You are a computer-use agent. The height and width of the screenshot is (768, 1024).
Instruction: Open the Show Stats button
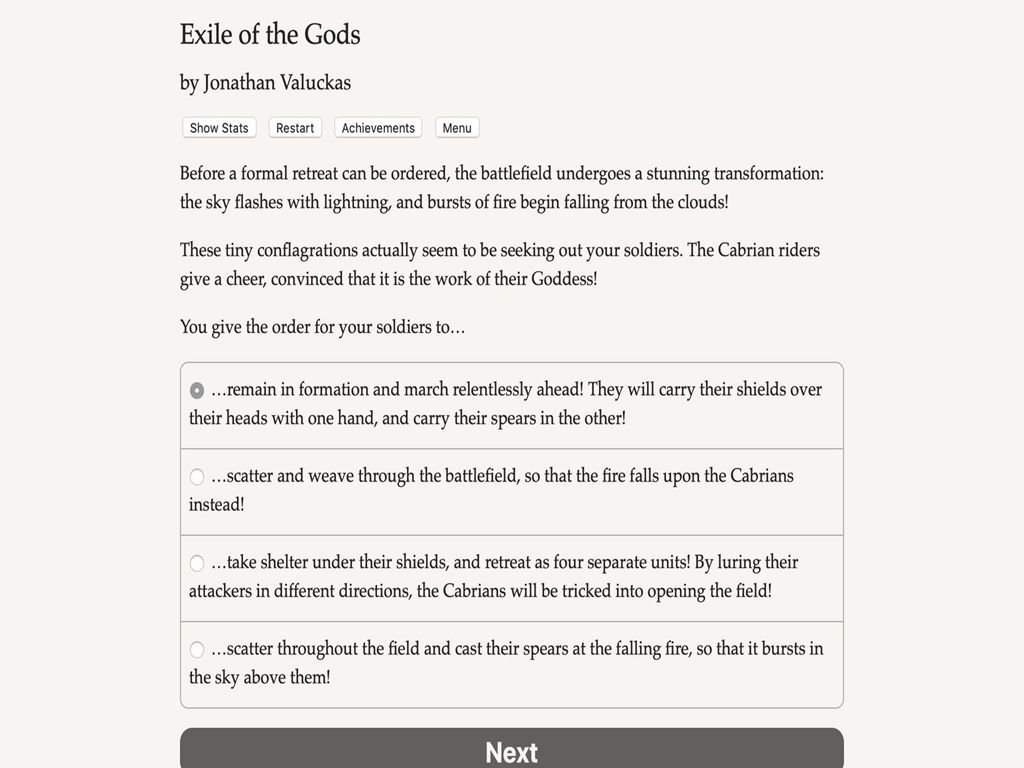pyautogui.click(x=219, y=128)
